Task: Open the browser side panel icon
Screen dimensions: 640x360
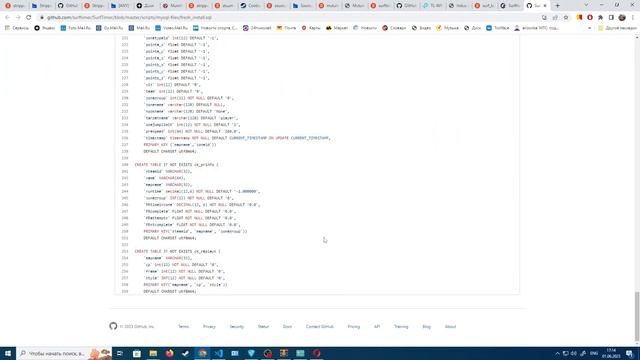Action: (611, 18)
